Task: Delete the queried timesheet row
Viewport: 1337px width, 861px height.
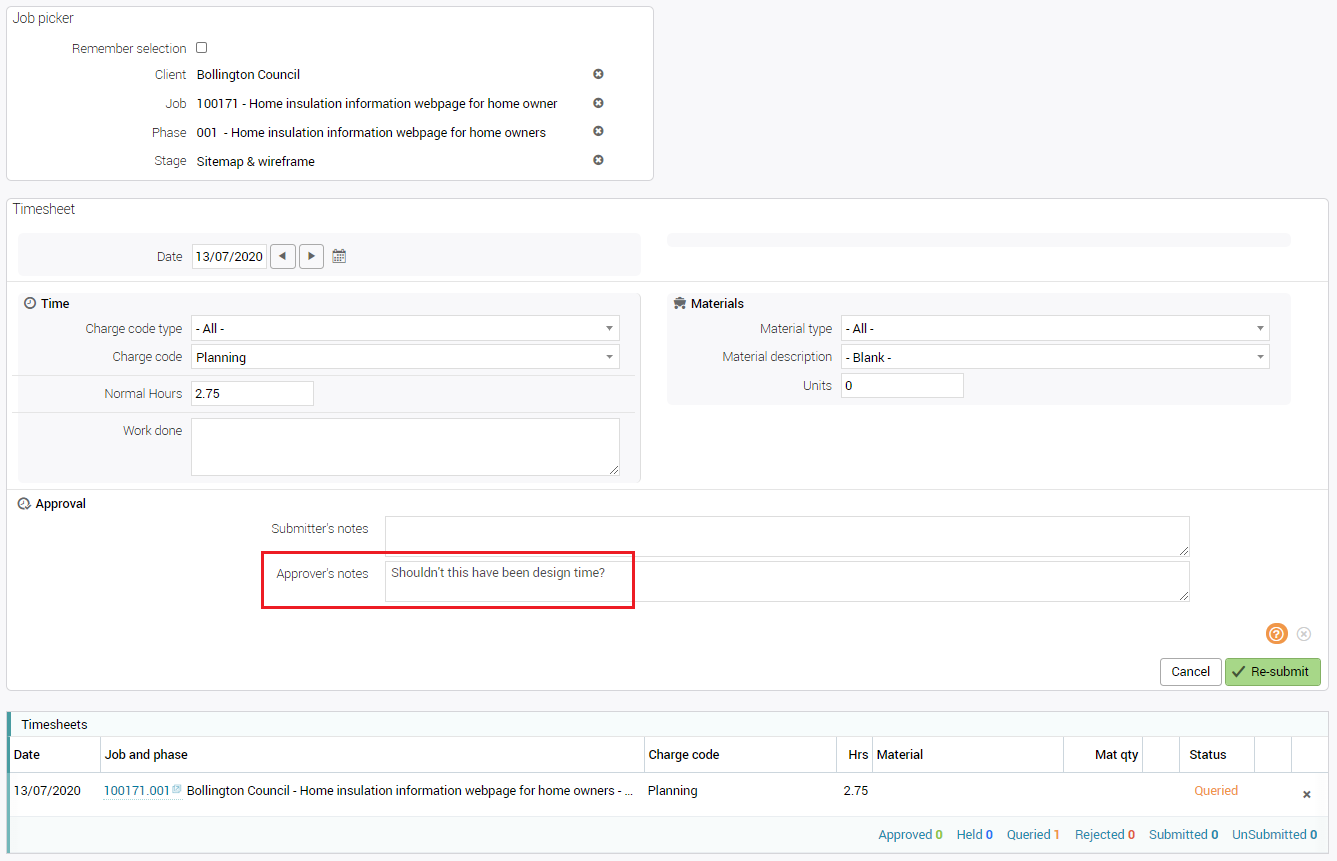Action: tap(1306, 794)
